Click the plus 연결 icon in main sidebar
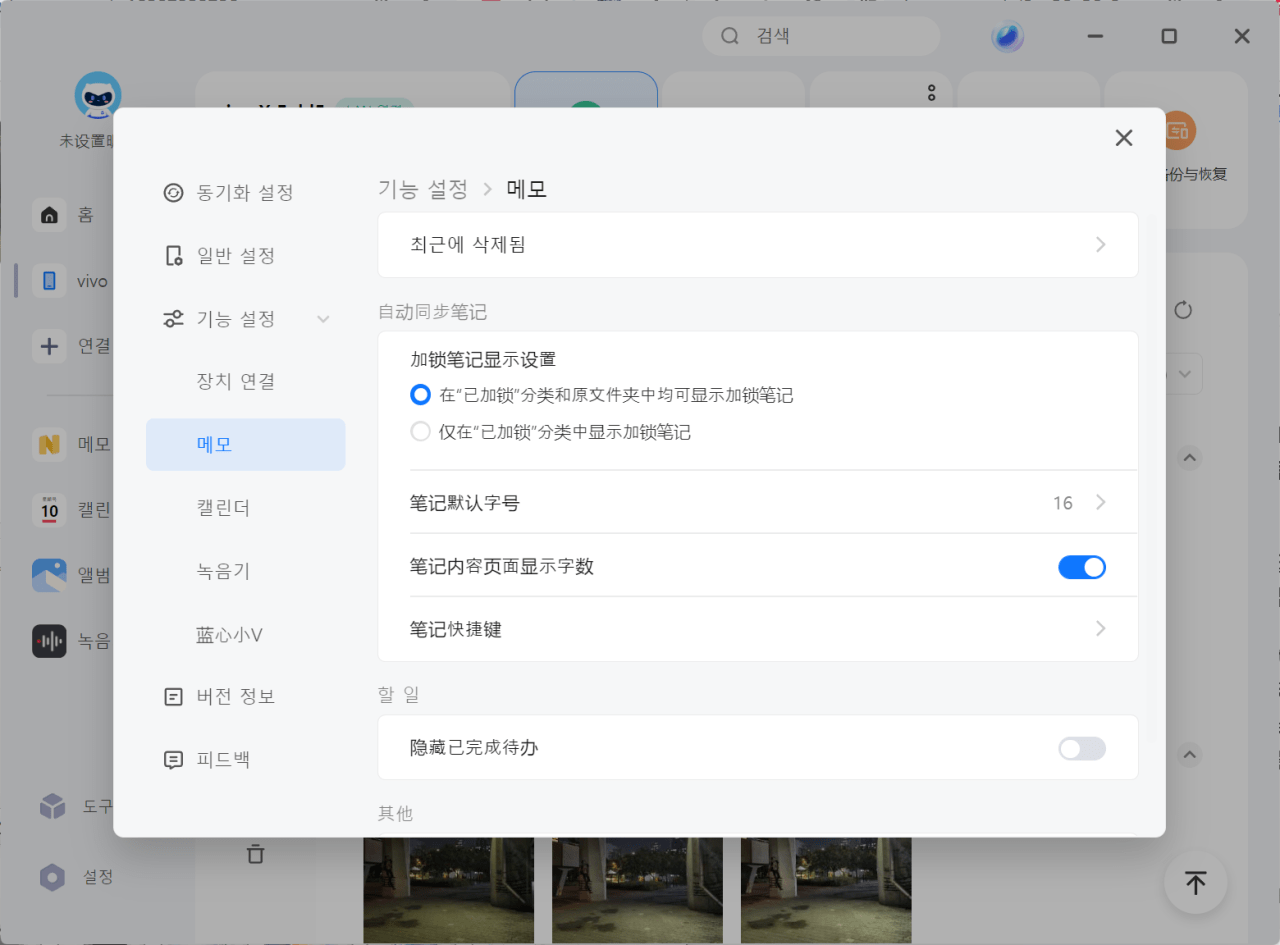 click(x=49, y=346)
